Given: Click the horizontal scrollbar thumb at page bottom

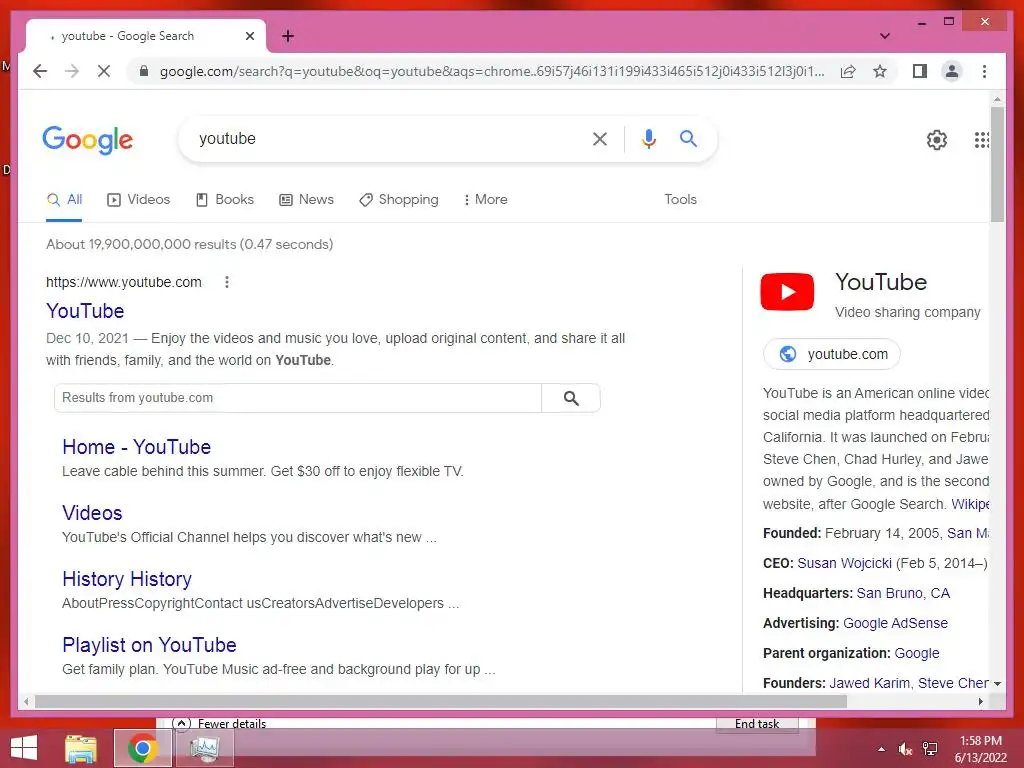Looking at the screenshot, I should pos(441,701).
